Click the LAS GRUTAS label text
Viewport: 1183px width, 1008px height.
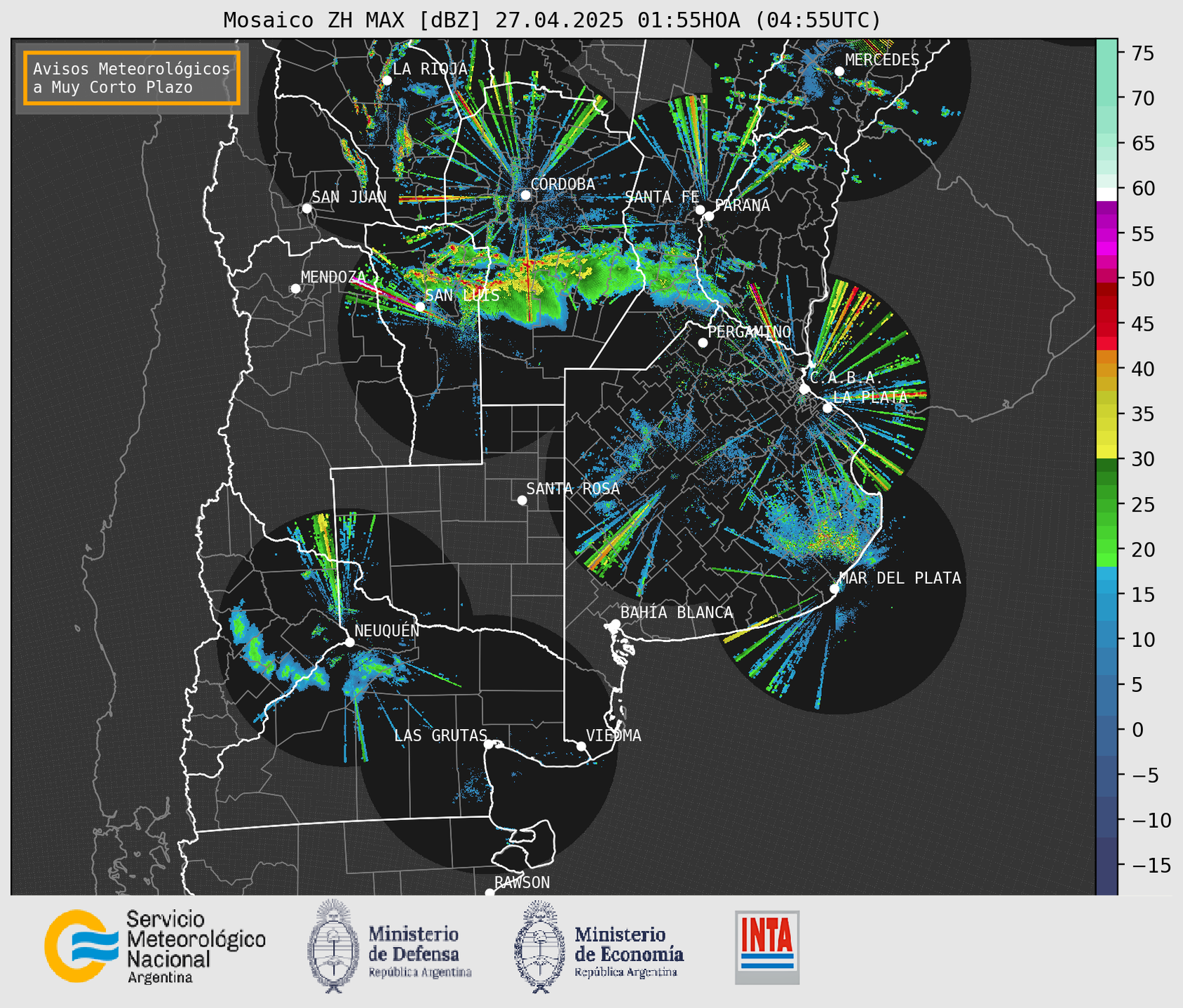[x=440, y=735]
